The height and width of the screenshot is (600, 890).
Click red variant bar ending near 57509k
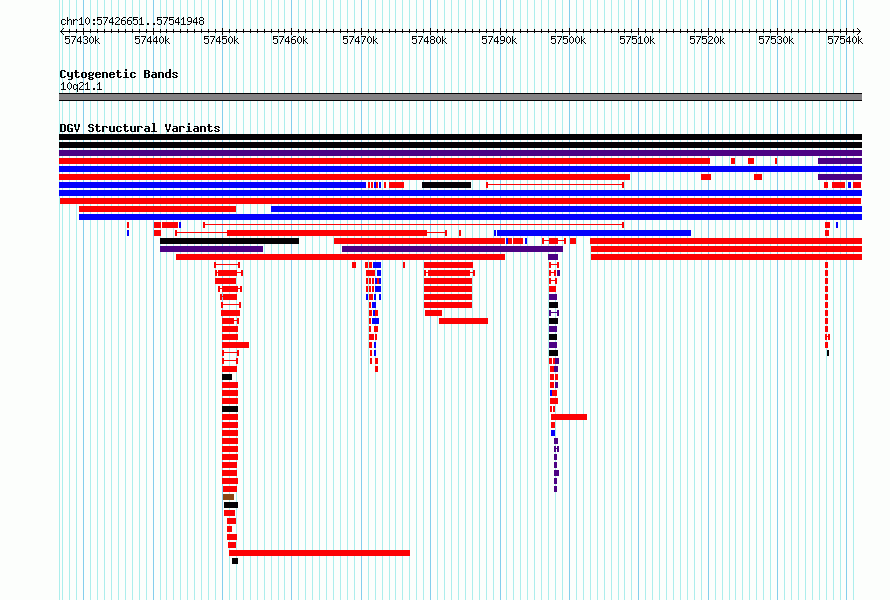tap(345, 177)
